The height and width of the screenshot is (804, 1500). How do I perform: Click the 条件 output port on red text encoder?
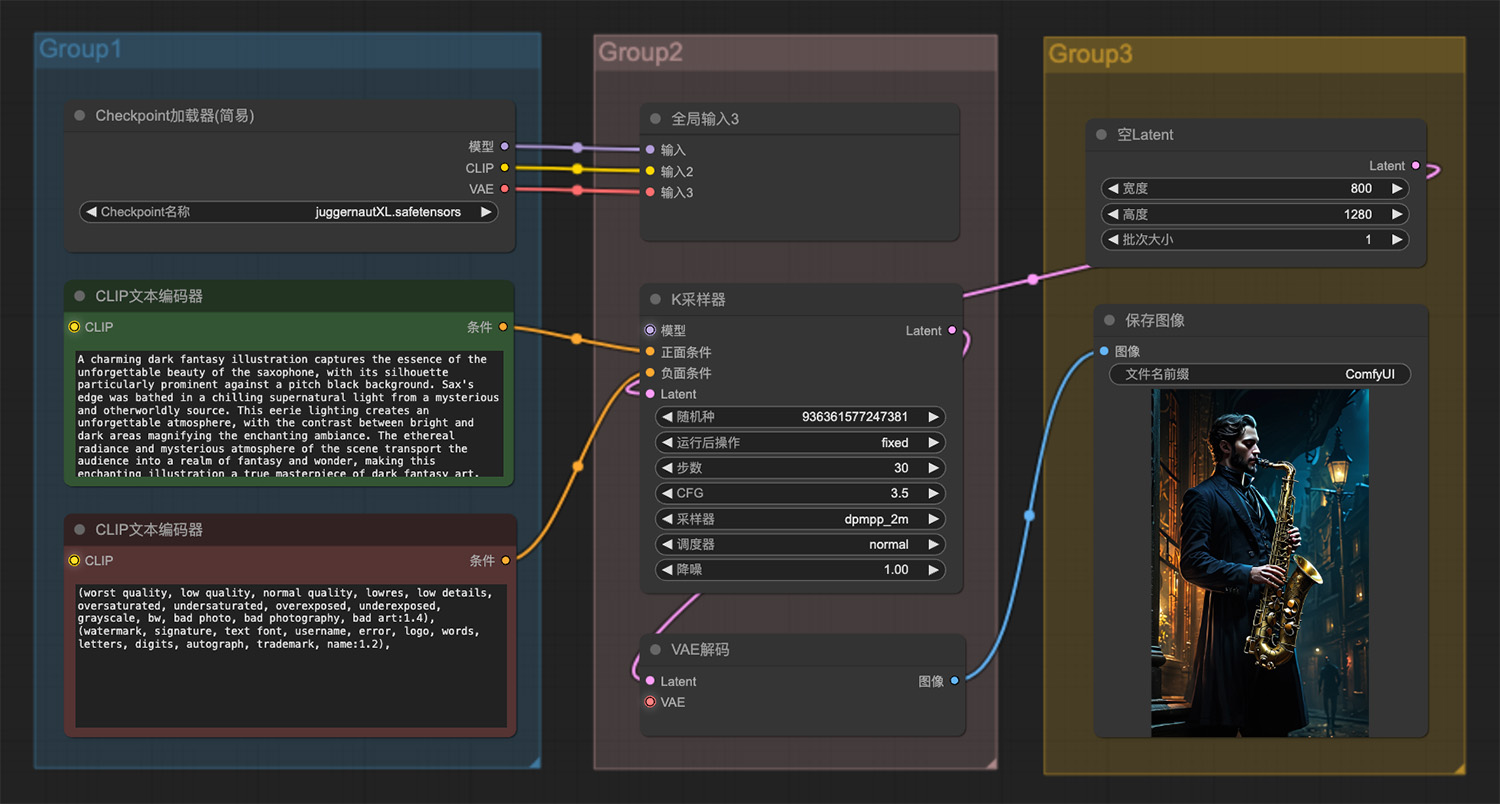coord(505,561)
